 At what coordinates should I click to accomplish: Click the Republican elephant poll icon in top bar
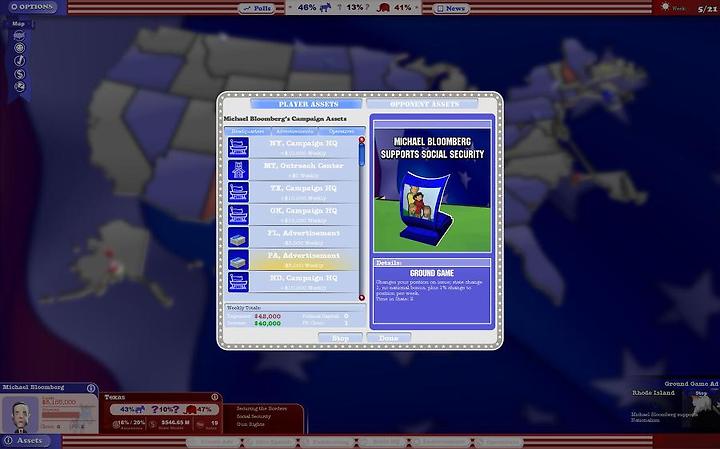click(x=382, y=7)
